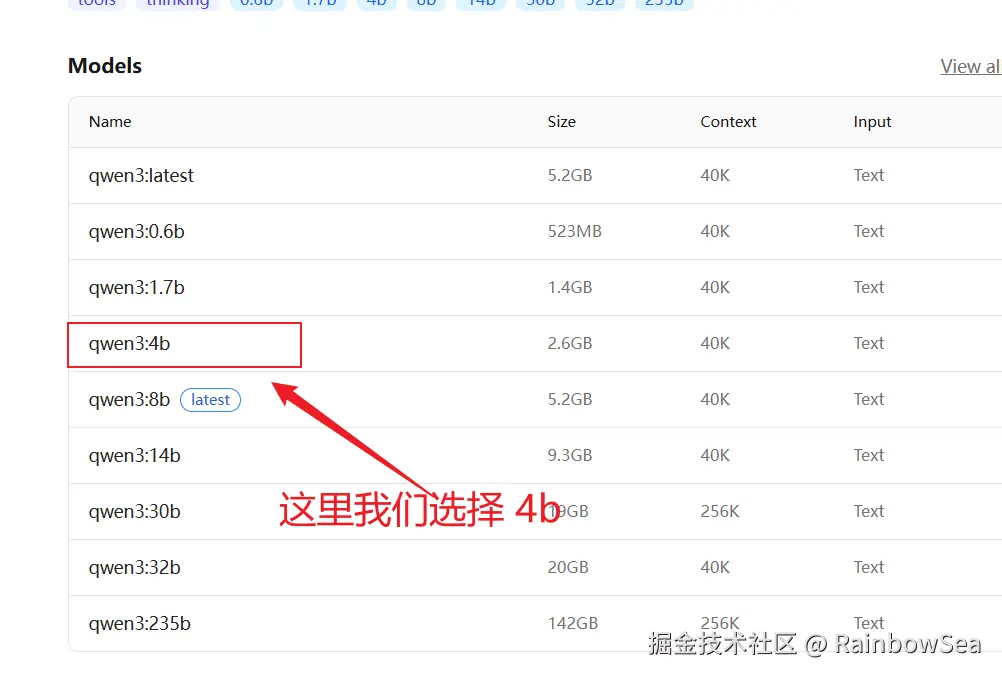Select the 5.2GB size in qwen3:8b row
This screenshot has width=1002, height=678.
(x=569, y=400)
